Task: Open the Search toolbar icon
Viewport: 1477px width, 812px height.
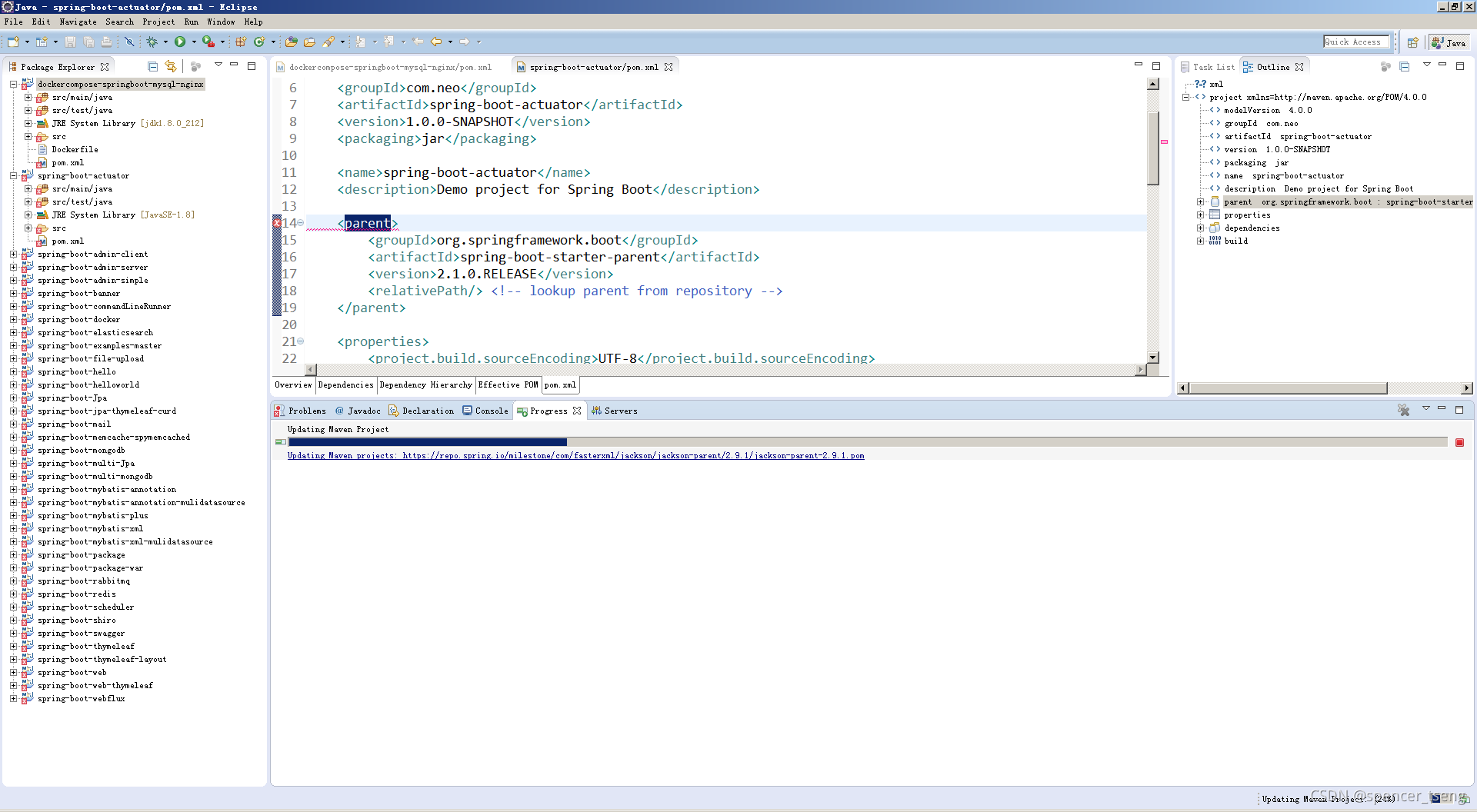Action: click(331, 42)
